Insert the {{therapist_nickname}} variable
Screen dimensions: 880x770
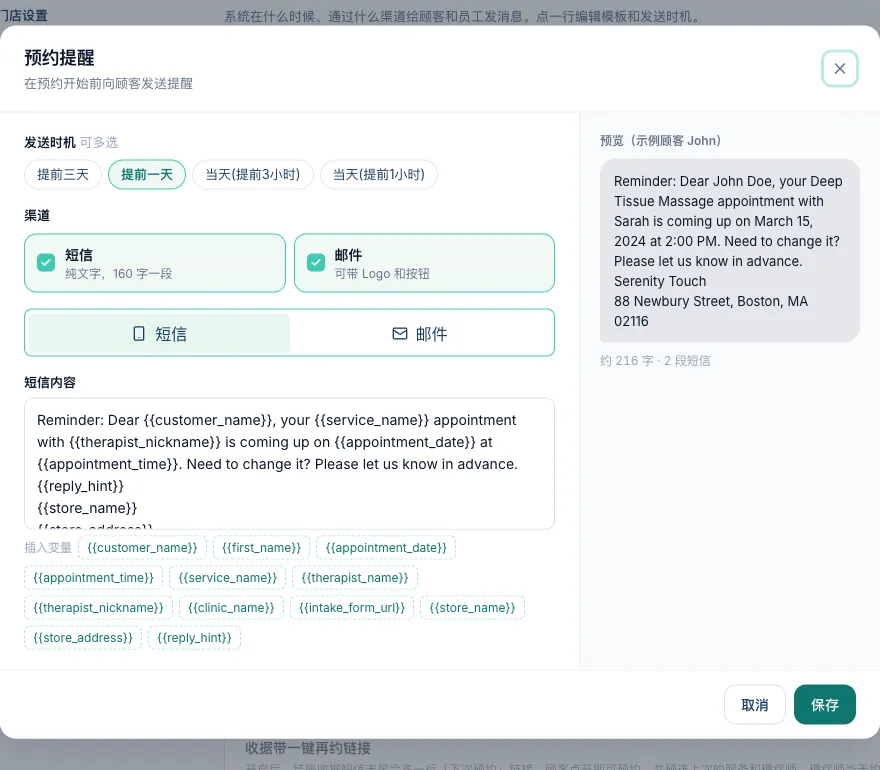[98, 608]
